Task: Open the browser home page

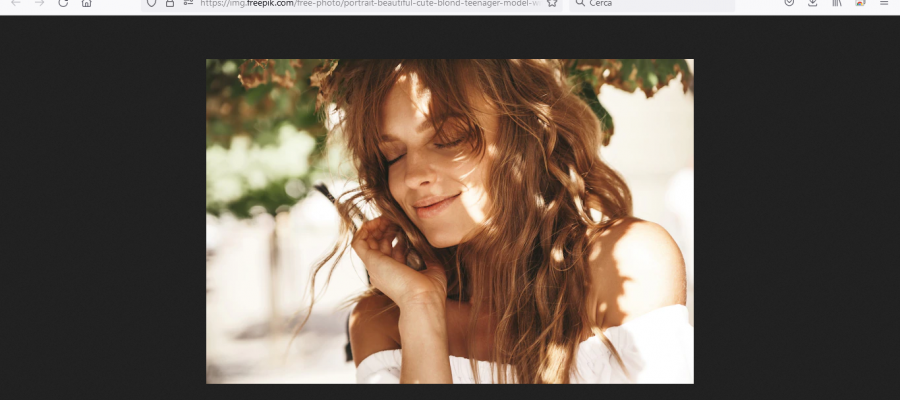Action: click(x=87, y=3)
